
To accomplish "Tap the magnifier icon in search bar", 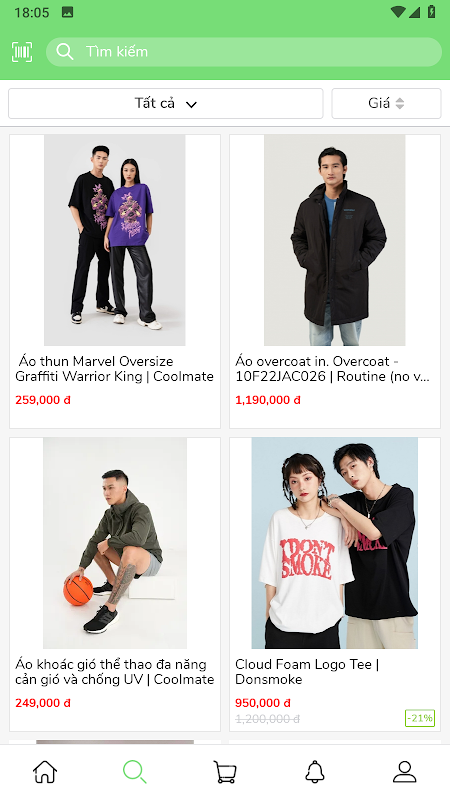I will tap(65, 52).
